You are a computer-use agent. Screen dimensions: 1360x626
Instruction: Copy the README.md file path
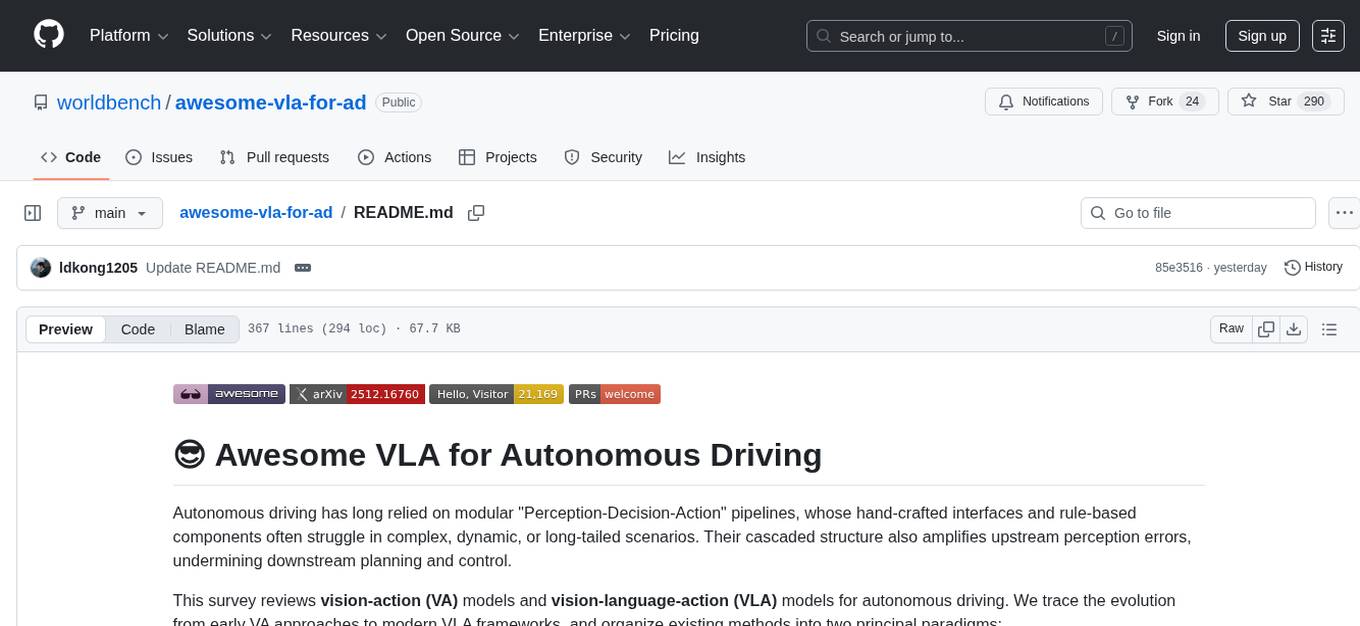pyautogui.click(x=476, y=212)
